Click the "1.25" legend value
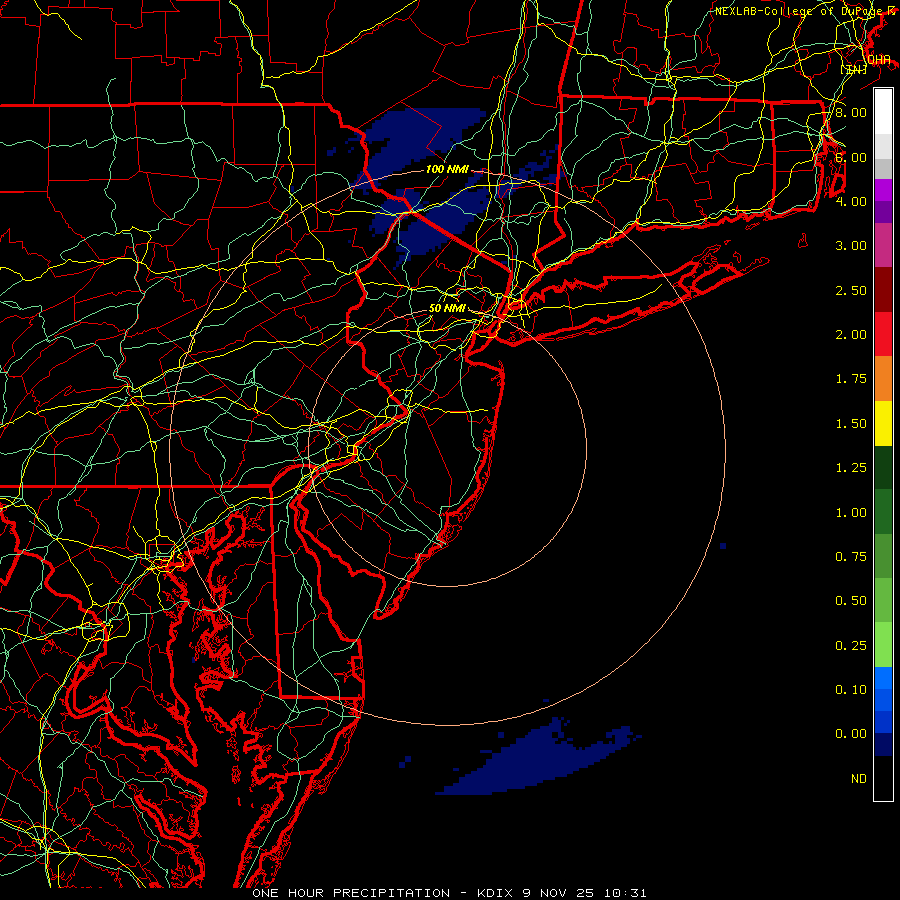 [x=851, y=468]
